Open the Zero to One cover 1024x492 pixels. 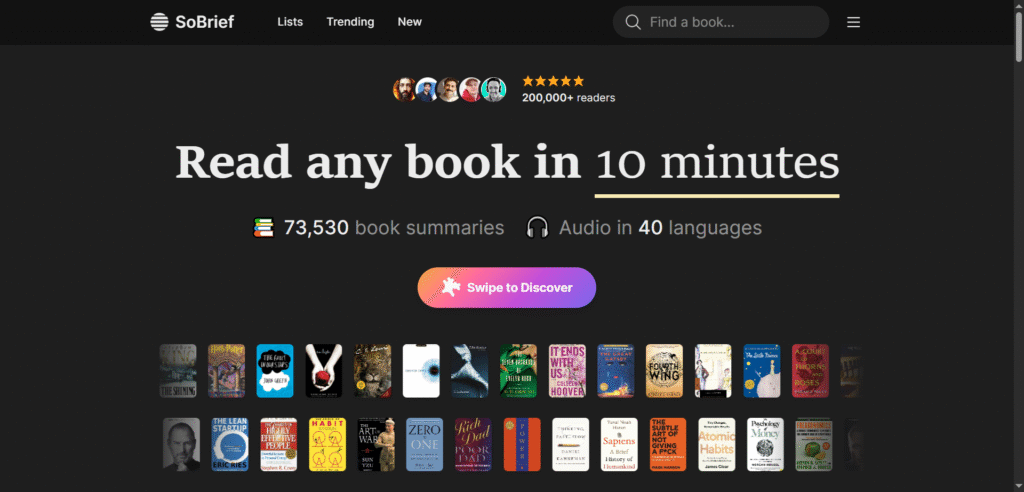[424, 445]
